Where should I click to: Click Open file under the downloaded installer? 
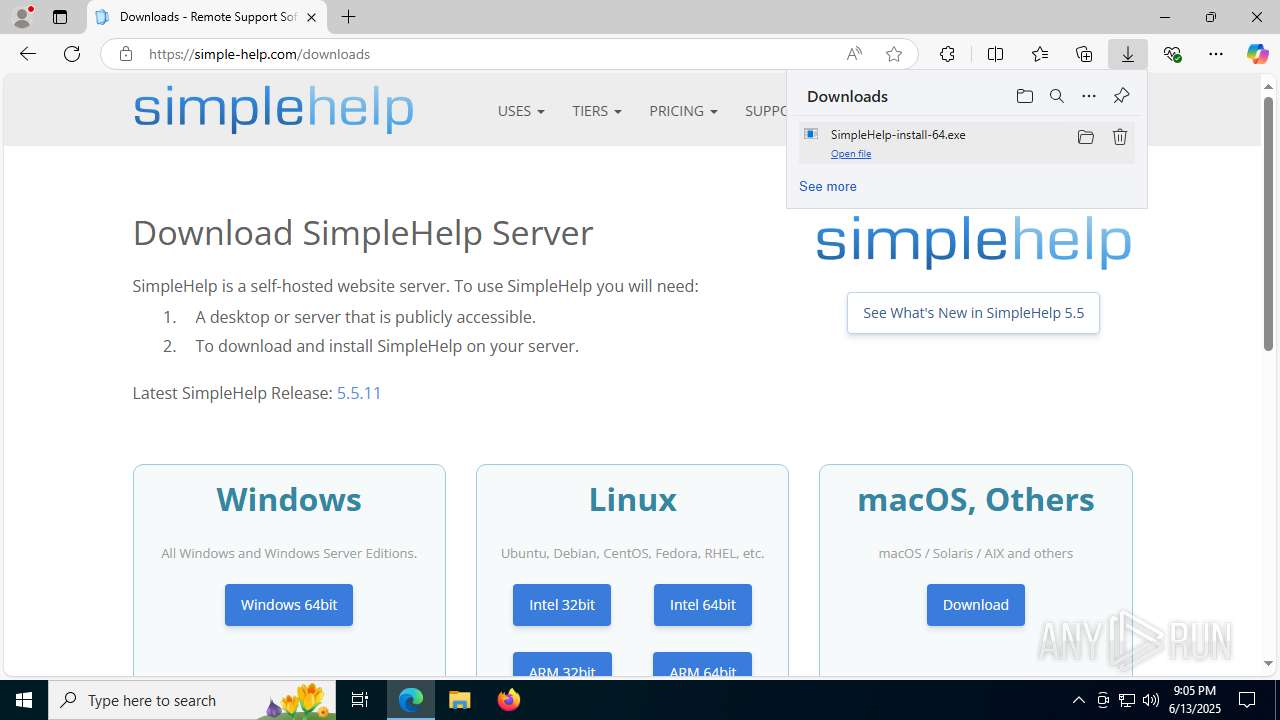(851, 154)
